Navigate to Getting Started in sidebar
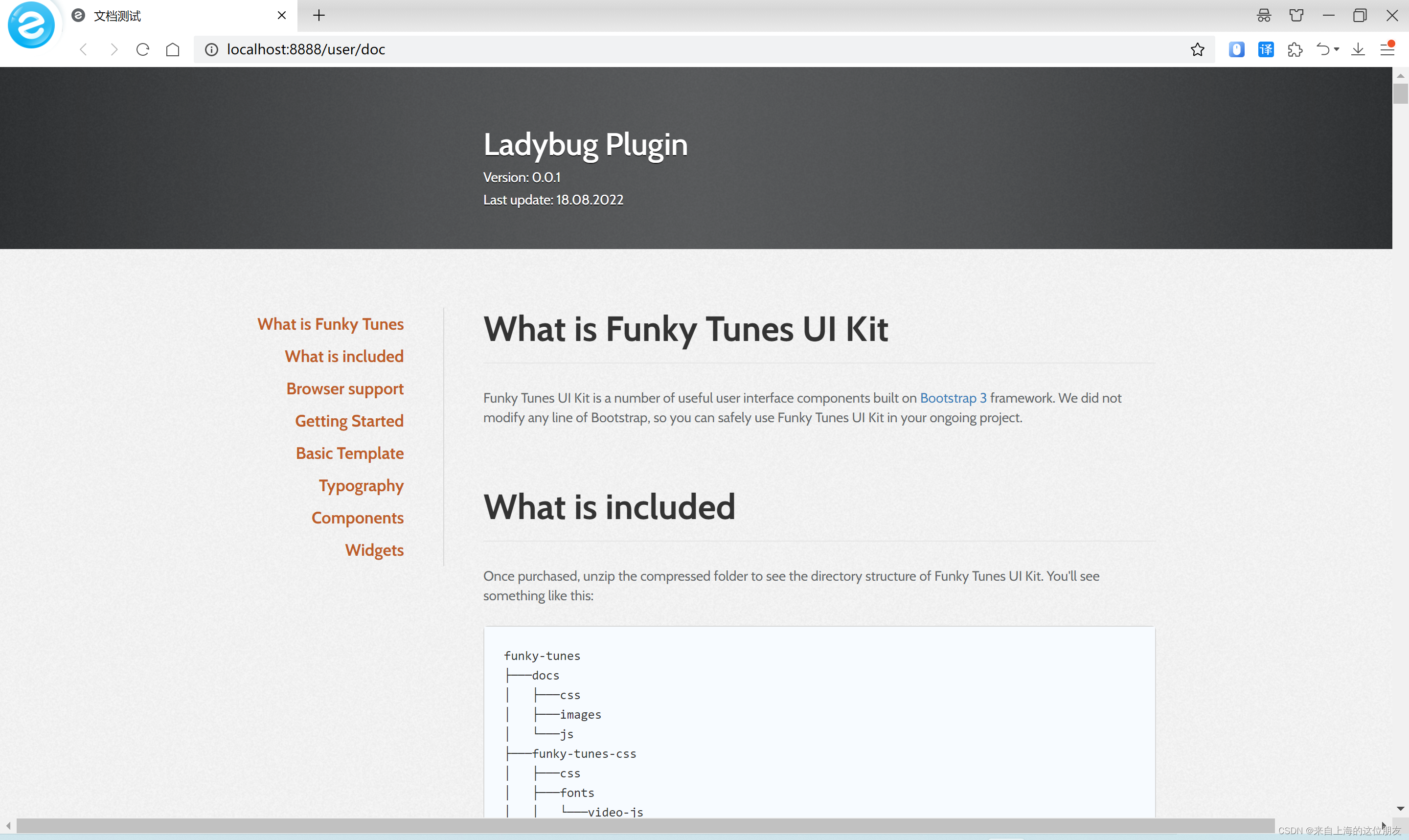Image resolution: width=1409 pixels, height=840 pixels. [x=349, y=421]
